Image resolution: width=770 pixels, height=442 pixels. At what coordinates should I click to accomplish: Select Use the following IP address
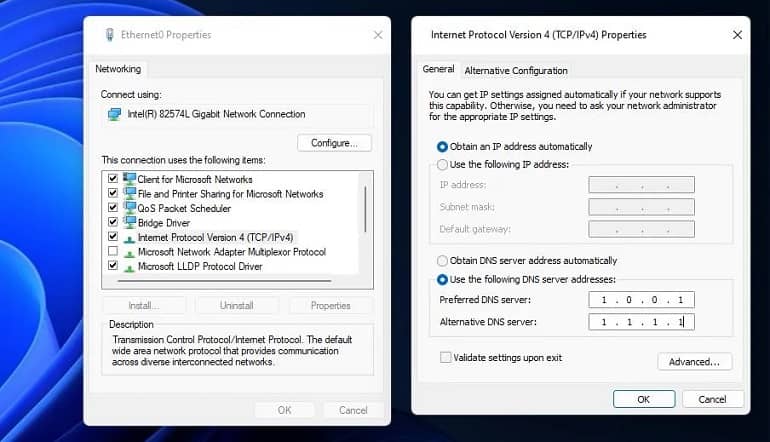point(442,165)
